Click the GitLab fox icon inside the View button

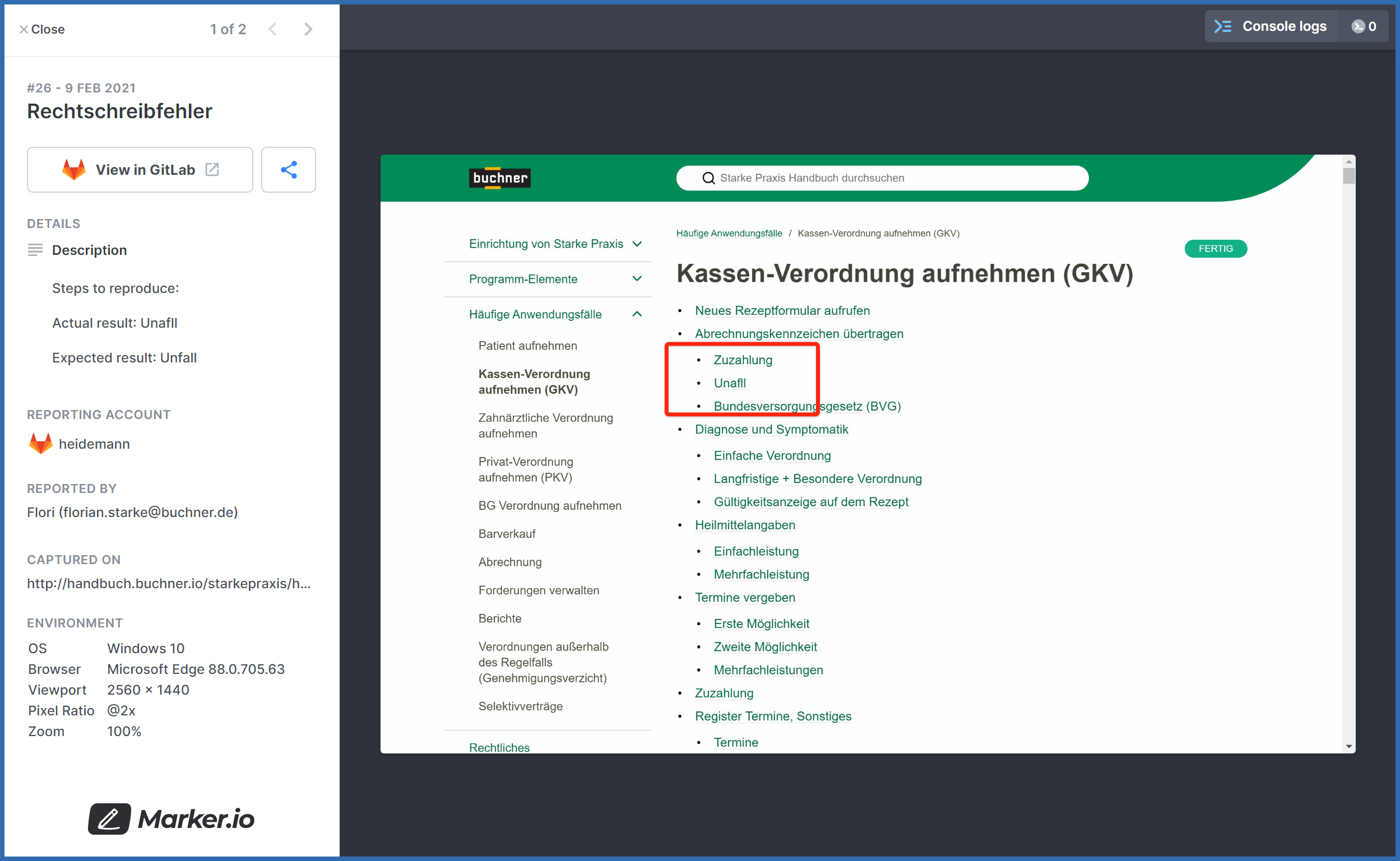pyautogui.click(x=75, y=169)
